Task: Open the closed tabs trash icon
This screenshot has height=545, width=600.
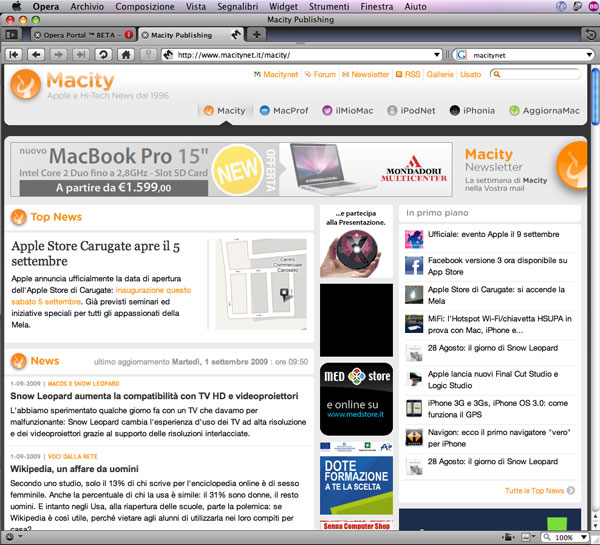Action: pos(590,35)
